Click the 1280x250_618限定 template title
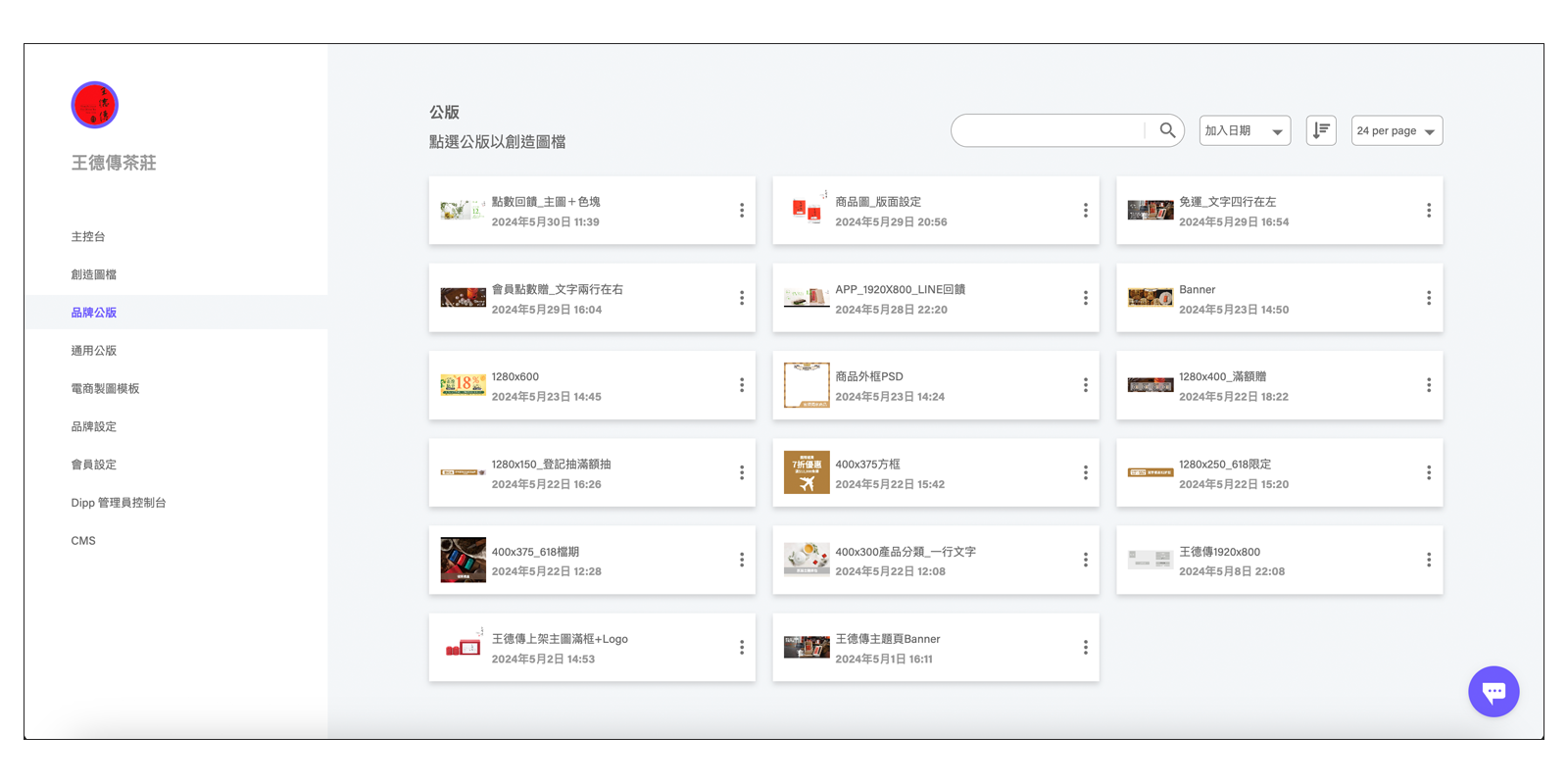The width and height of the screenshot is (1568, 784). tap(1225, 465)
